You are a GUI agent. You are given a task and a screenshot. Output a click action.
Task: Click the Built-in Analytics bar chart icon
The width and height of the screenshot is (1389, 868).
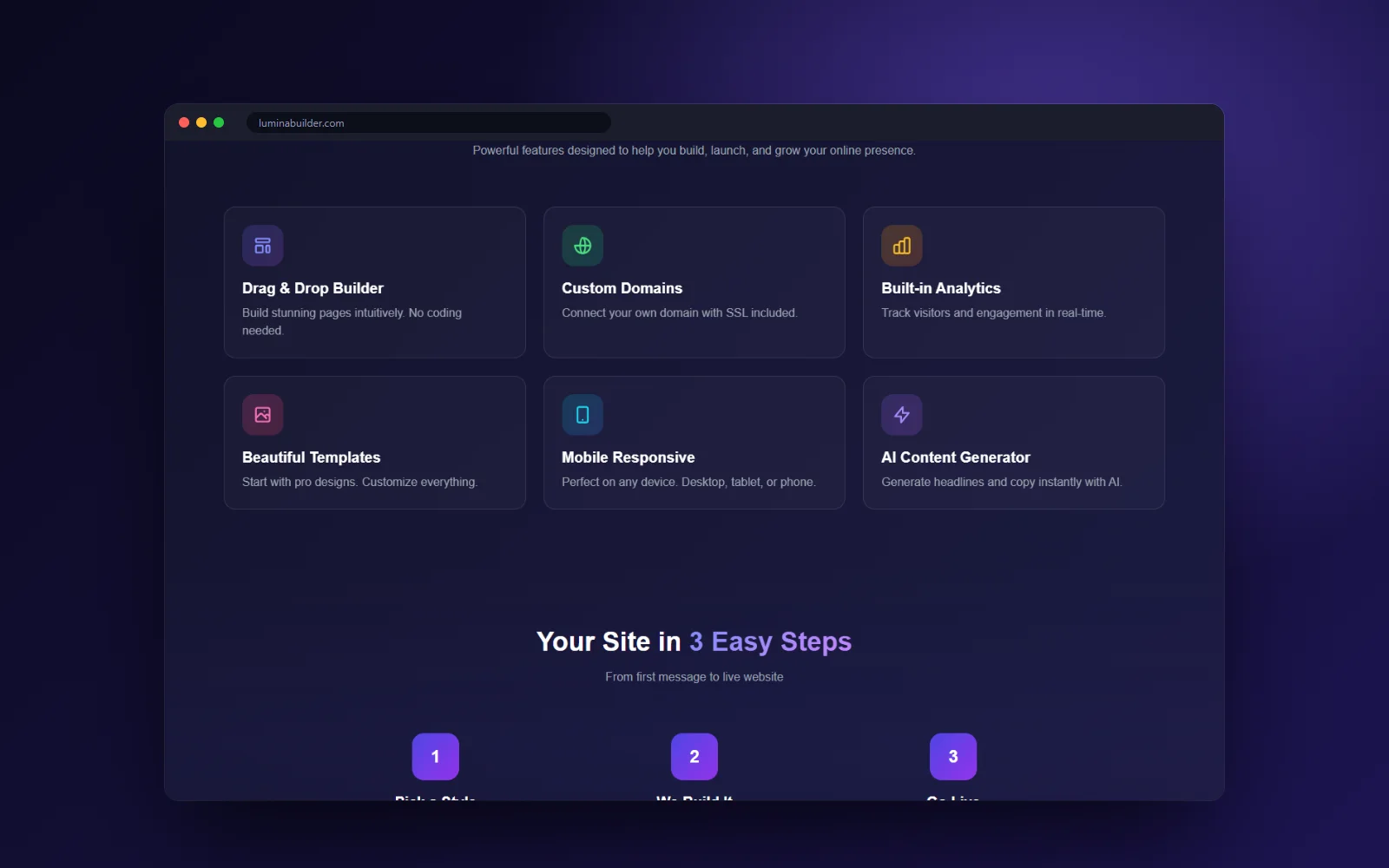(x=902, y=246)
